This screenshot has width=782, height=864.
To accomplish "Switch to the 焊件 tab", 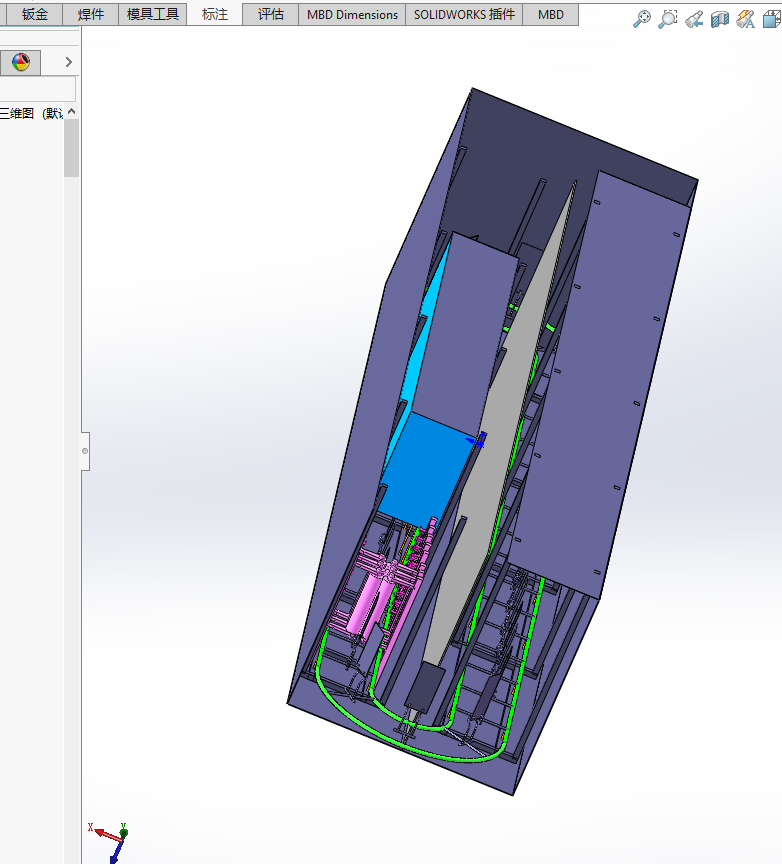I will [91, 14].
